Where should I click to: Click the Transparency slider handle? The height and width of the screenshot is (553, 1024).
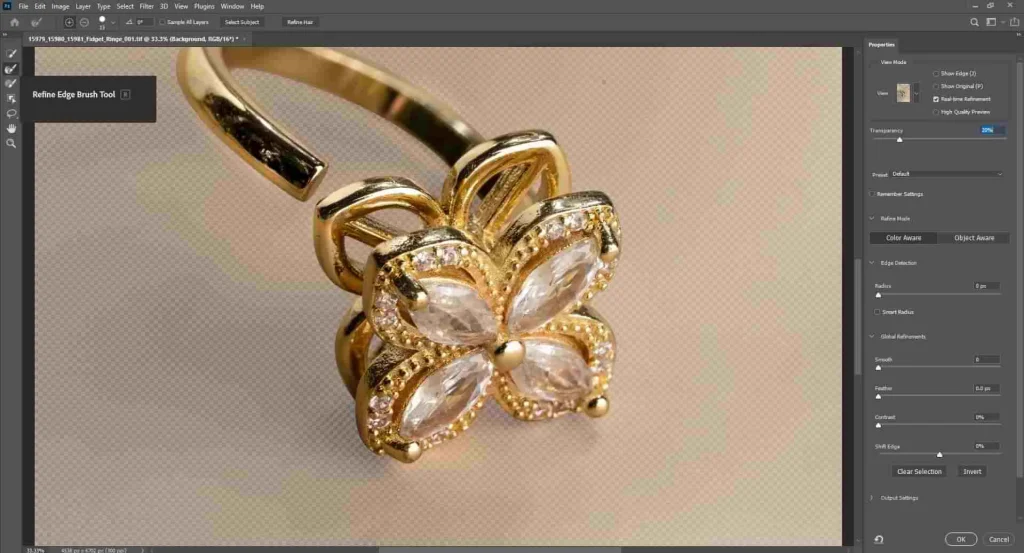(x=899, y=140)
